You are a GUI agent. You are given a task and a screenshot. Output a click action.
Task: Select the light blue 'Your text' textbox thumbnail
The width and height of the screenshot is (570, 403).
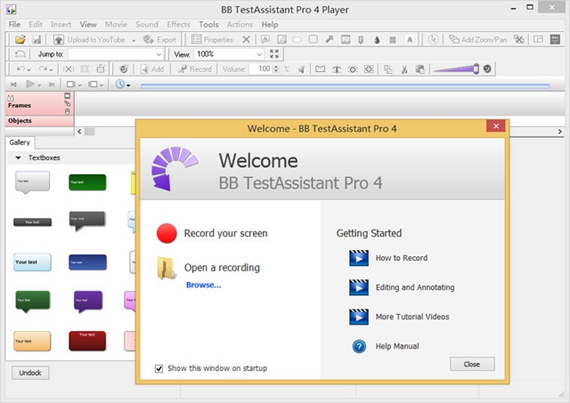coord(32,262)
